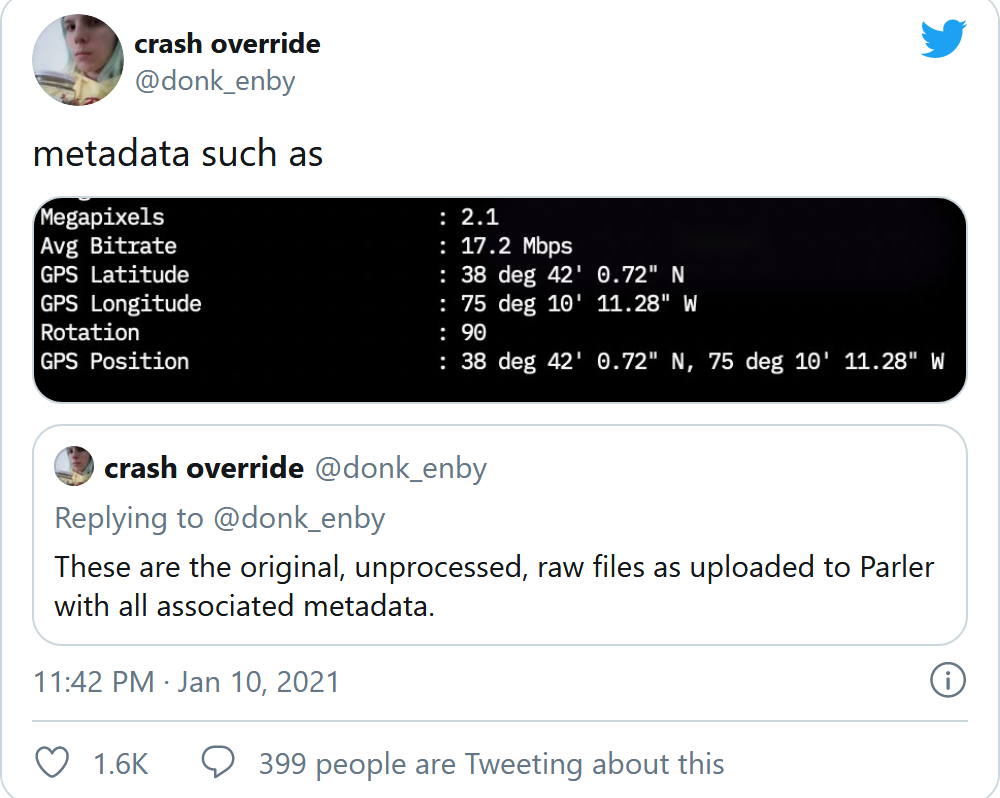The width and height of the screenshot is (1000, 798).
Task: Open the tweet info icon
Action: click(x=947, y=681)
